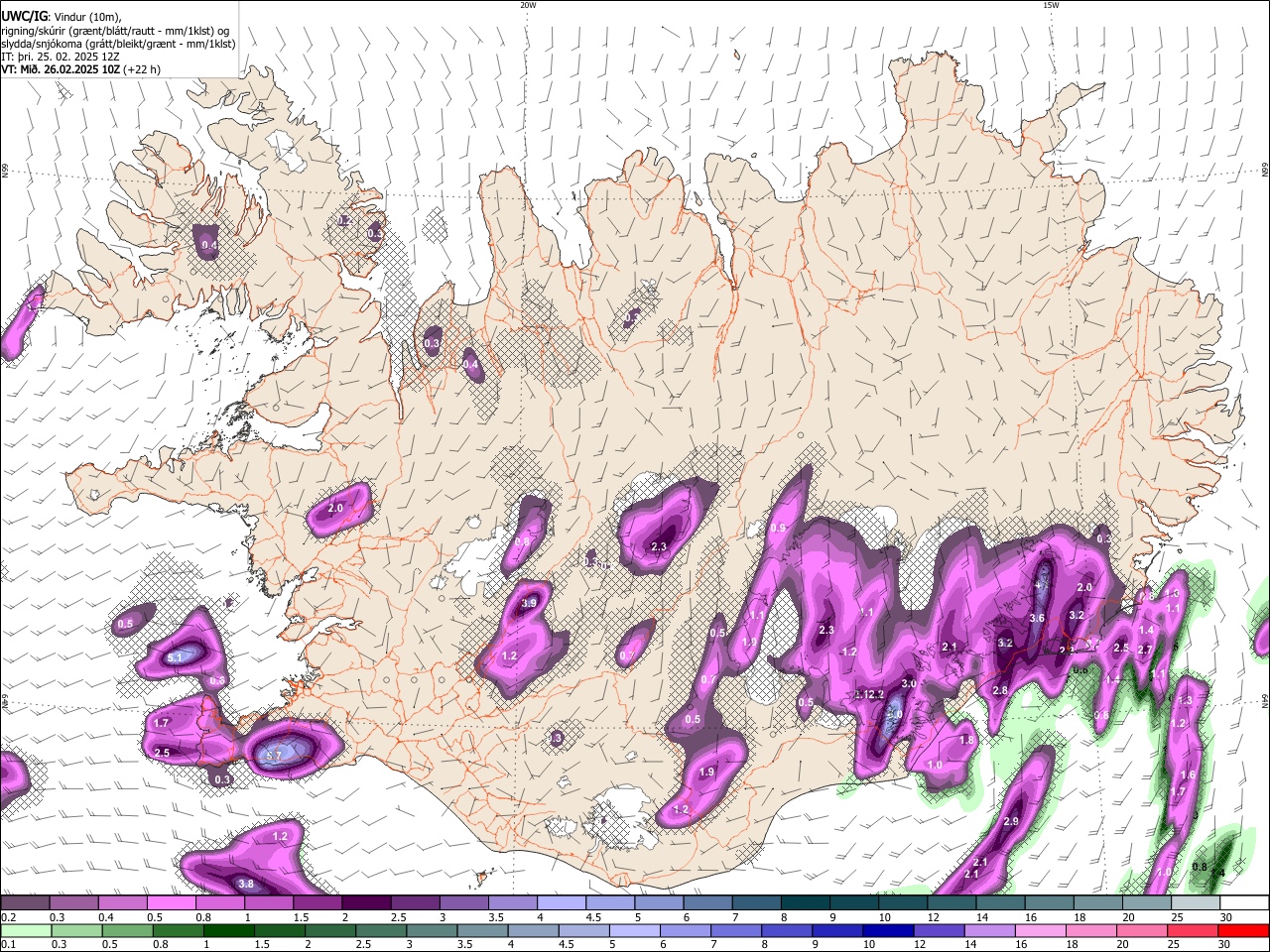
Task: Click the '1.3' precipitation value on the map
Action: click(1184, 700)
